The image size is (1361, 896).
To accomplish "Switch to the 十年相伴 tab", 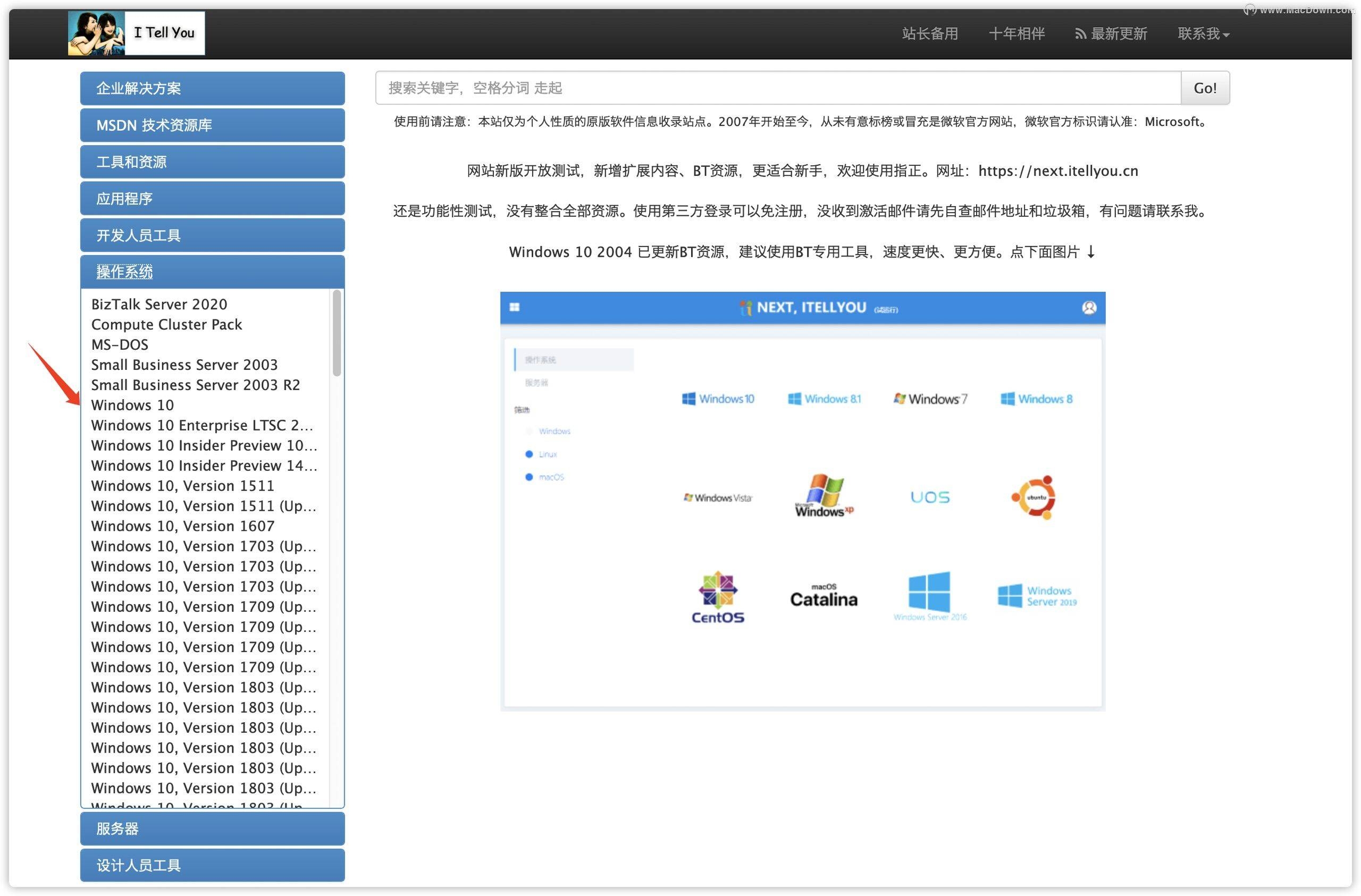I will click(x=1016, y=33).
